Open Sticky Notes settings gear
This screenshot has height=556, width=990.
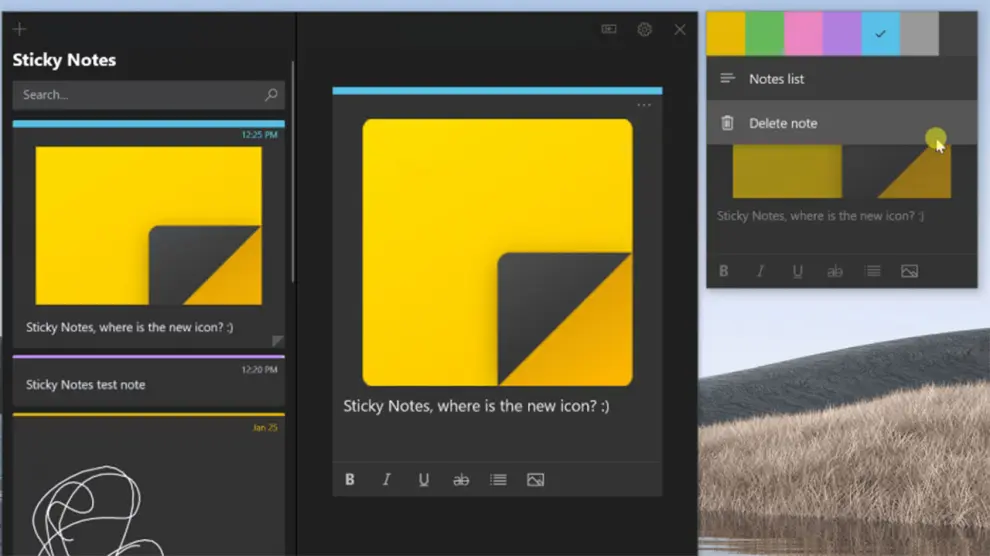(x=645, y=30)
